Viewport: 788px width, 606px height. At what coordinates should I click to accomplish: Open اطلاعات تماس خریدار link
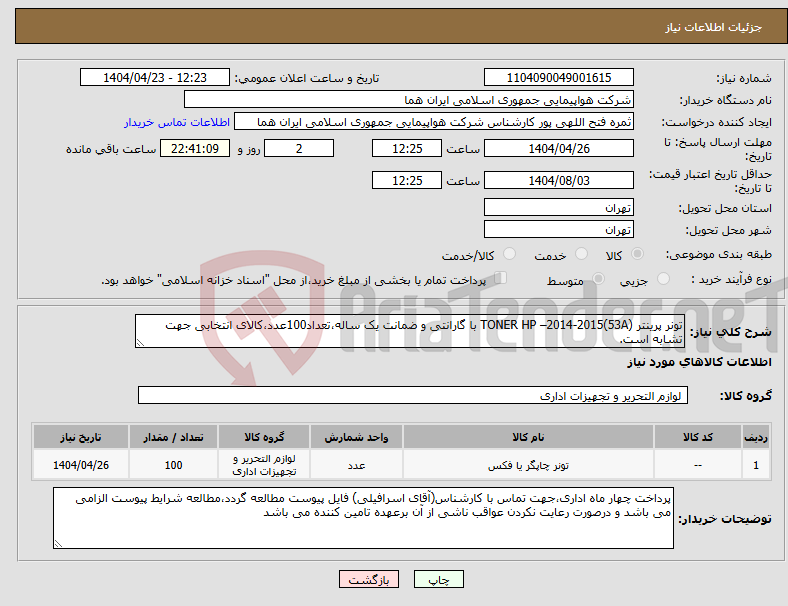pyautogui.click(x=177, y=122)
